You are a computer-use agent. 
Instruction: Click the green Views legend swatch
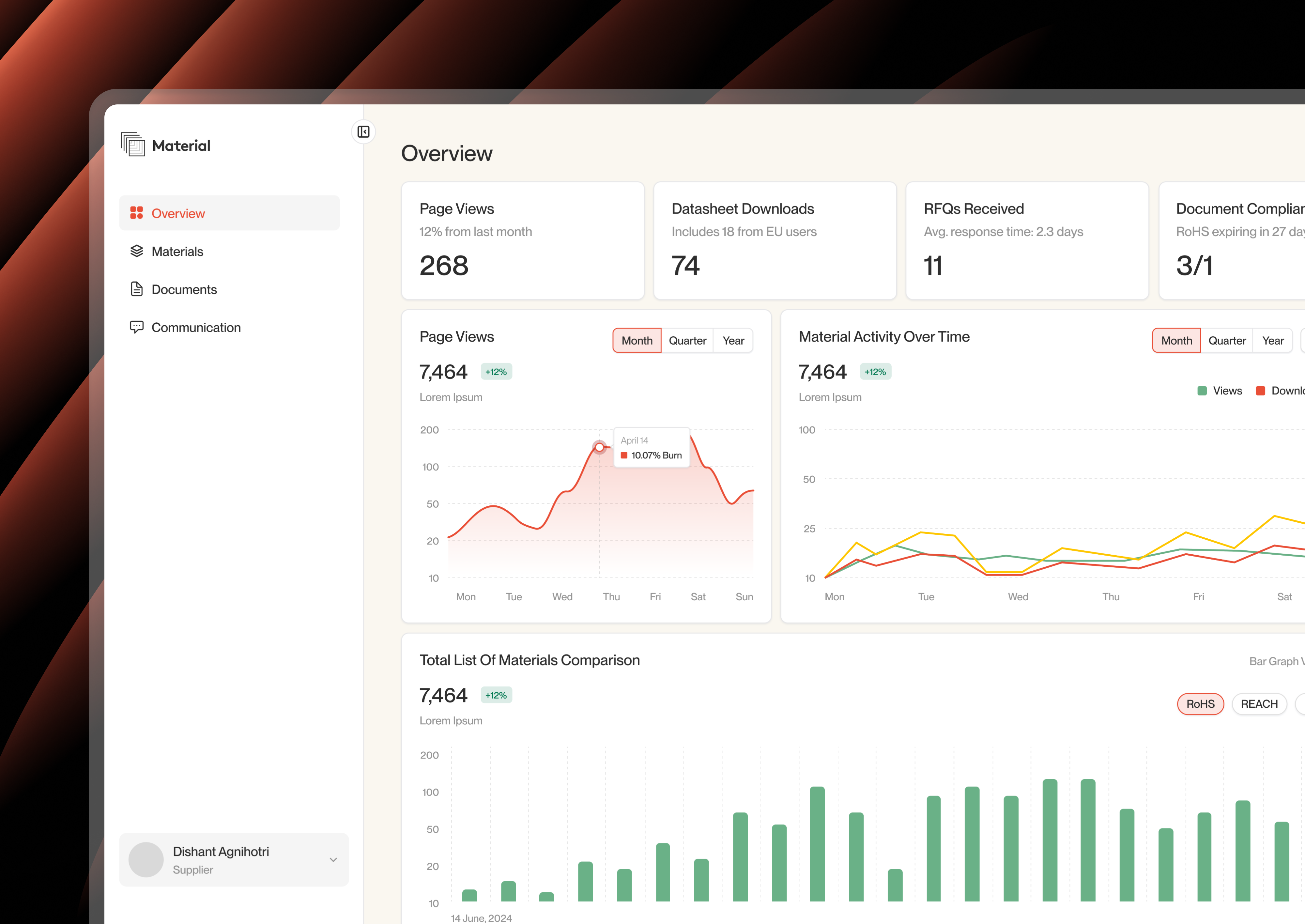(1202, 390)
